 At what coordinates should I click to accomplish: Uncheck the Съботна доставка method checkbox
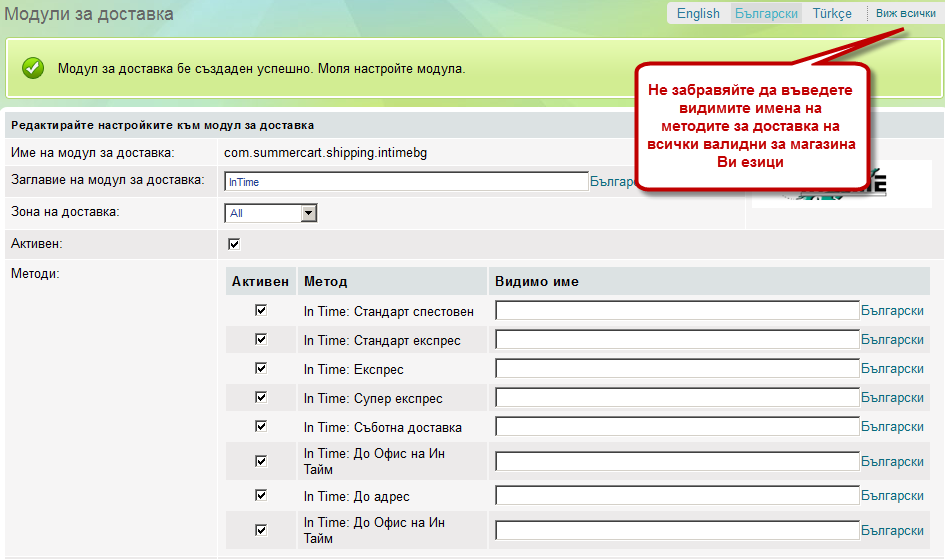click(x=261, y=426)
